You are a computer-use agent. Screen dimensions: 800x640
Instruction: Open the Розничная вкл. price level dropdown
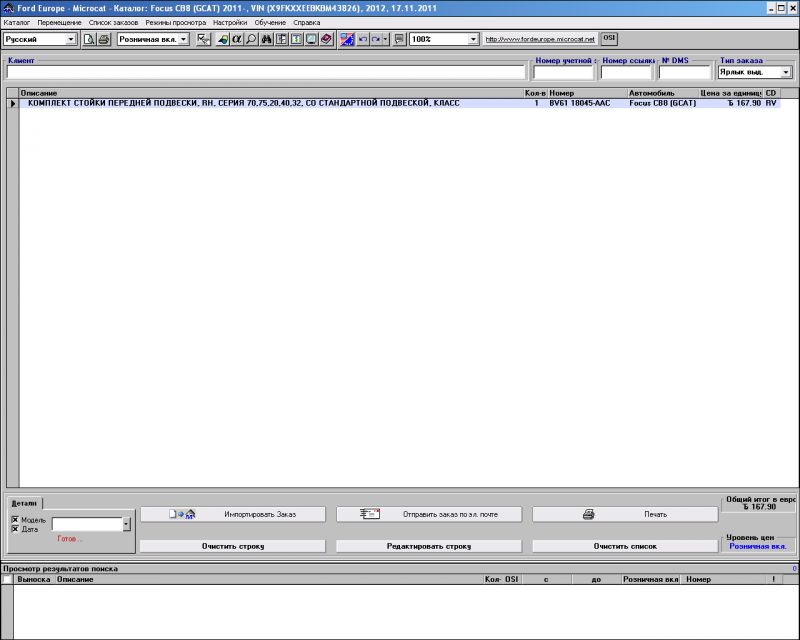184,39
